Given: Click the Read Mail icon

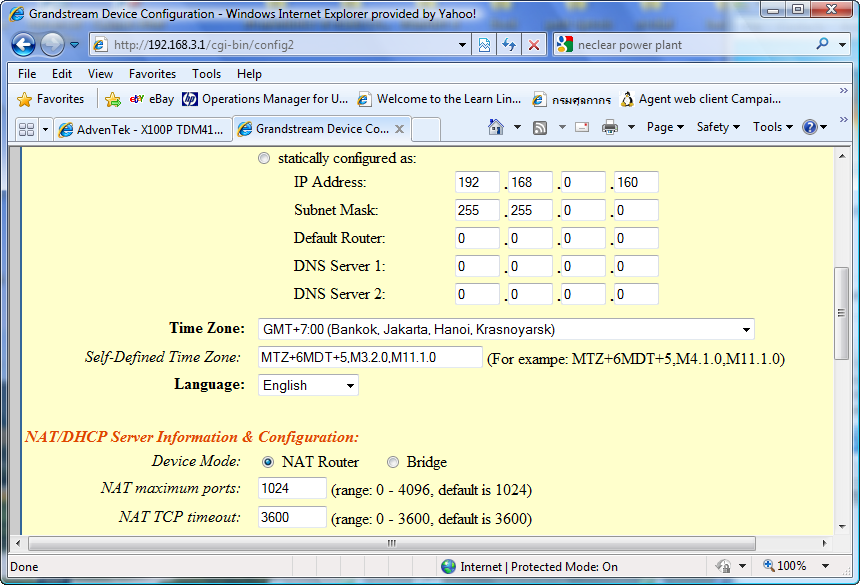Looking at the screenshot, I should click(x=582, y=127).
